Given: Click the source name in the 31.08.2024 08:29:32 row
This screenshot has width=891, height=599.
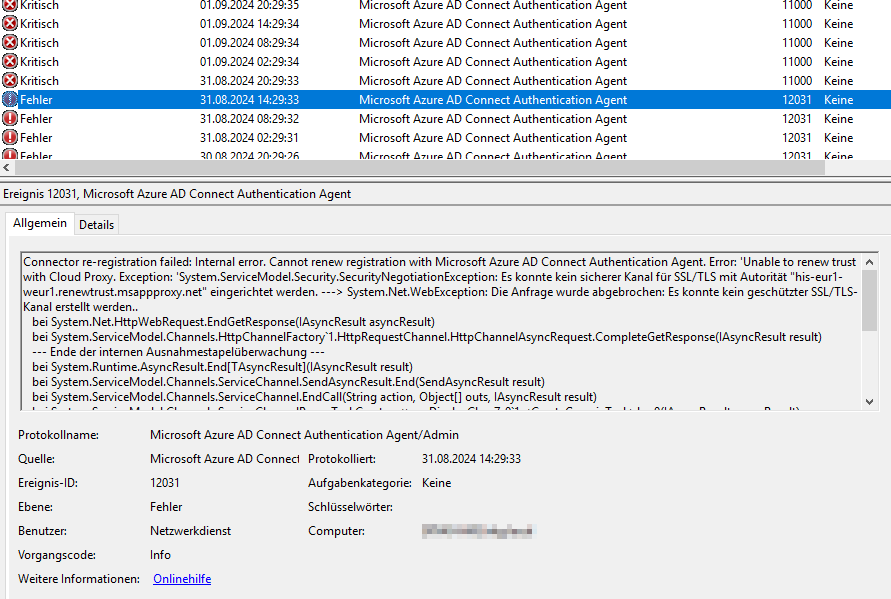Looking at the screenshot, I should pos(493,119).
